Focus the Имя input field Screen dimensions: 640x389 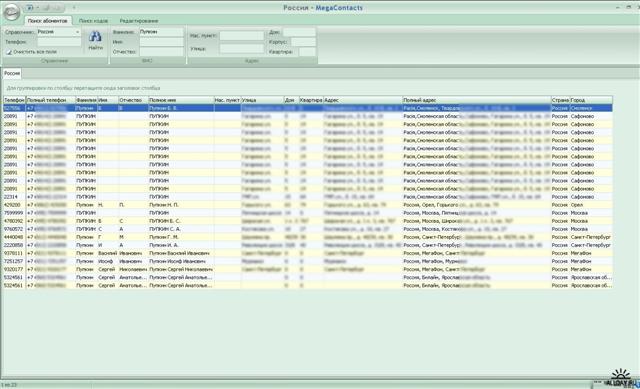pos(161,42)
